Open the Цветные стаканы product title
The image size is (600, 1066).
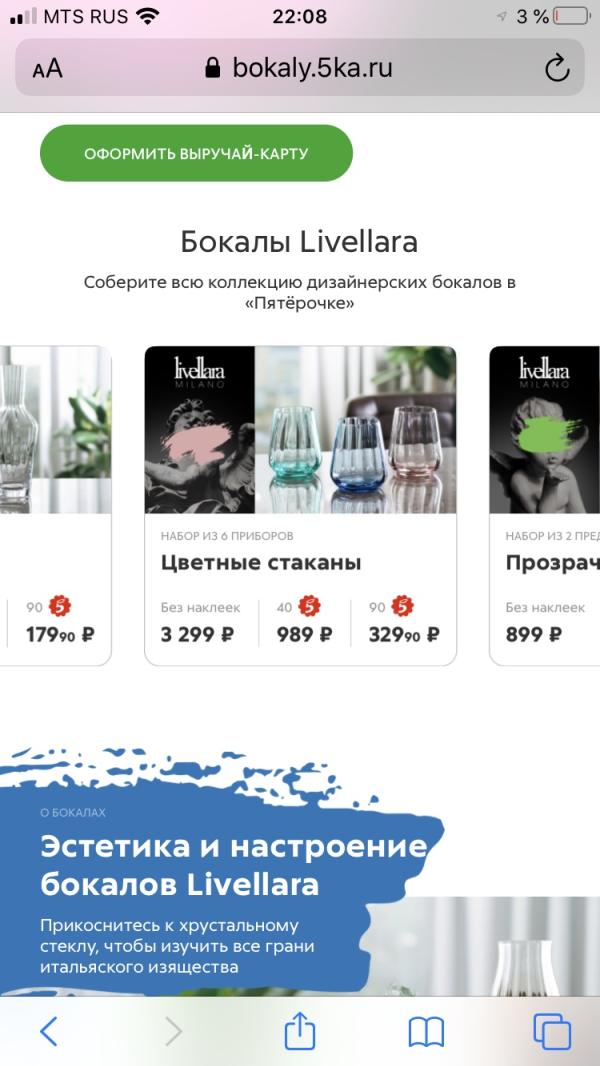click(x=261, y=562)
